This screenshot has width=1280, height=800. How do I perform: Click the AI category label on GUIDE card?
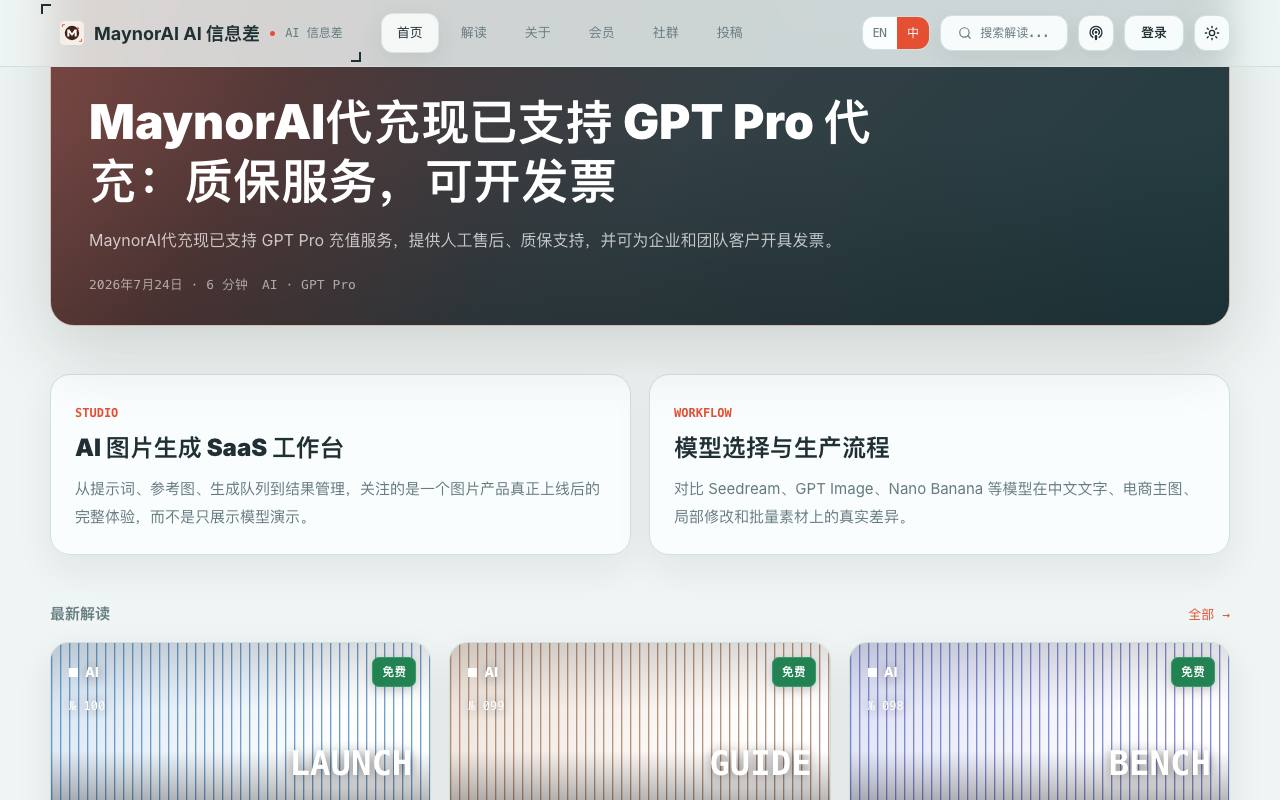click(x=483, y=673)
